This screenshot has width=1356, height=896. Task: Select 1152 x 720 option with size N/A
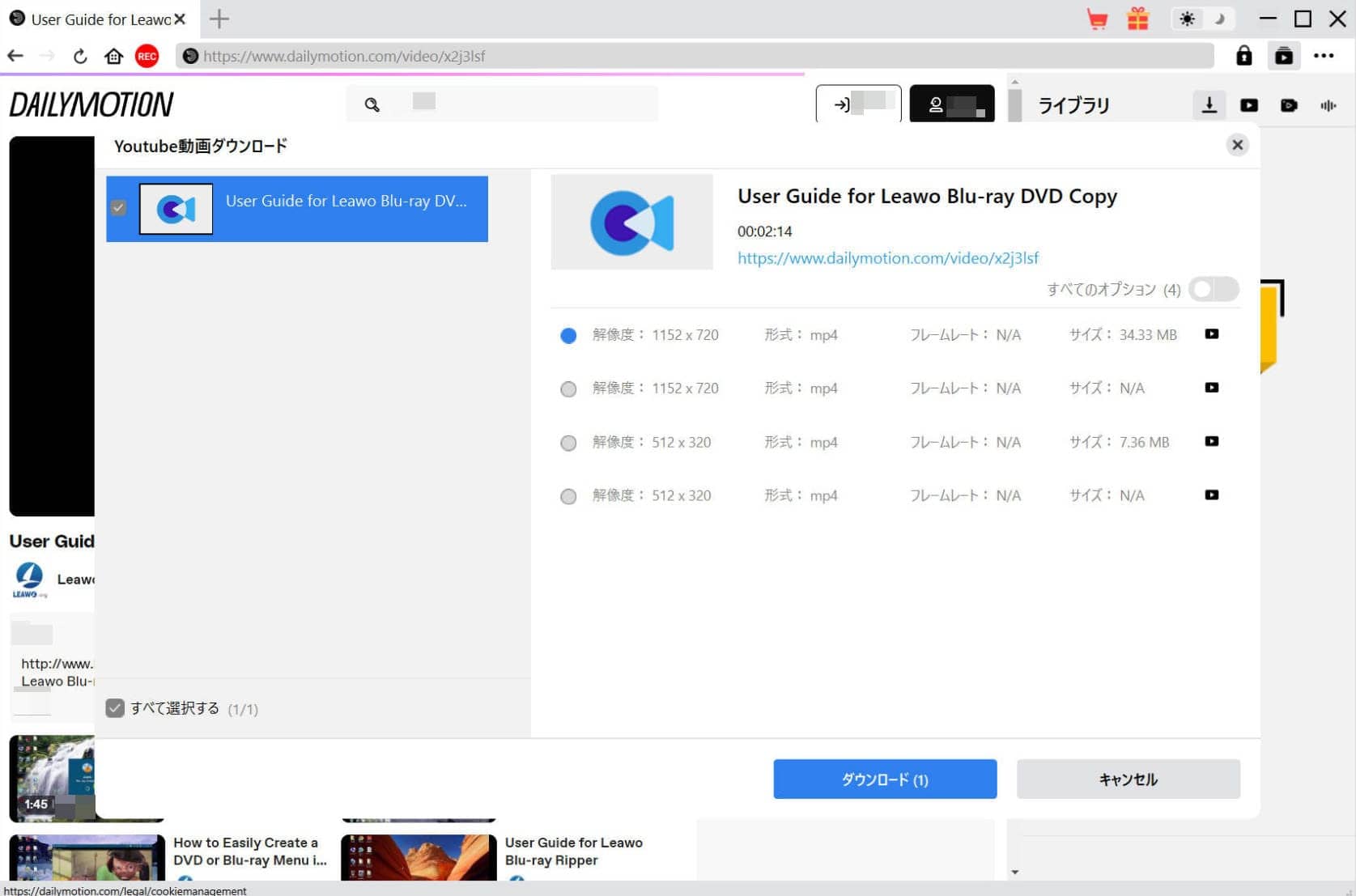568,389
